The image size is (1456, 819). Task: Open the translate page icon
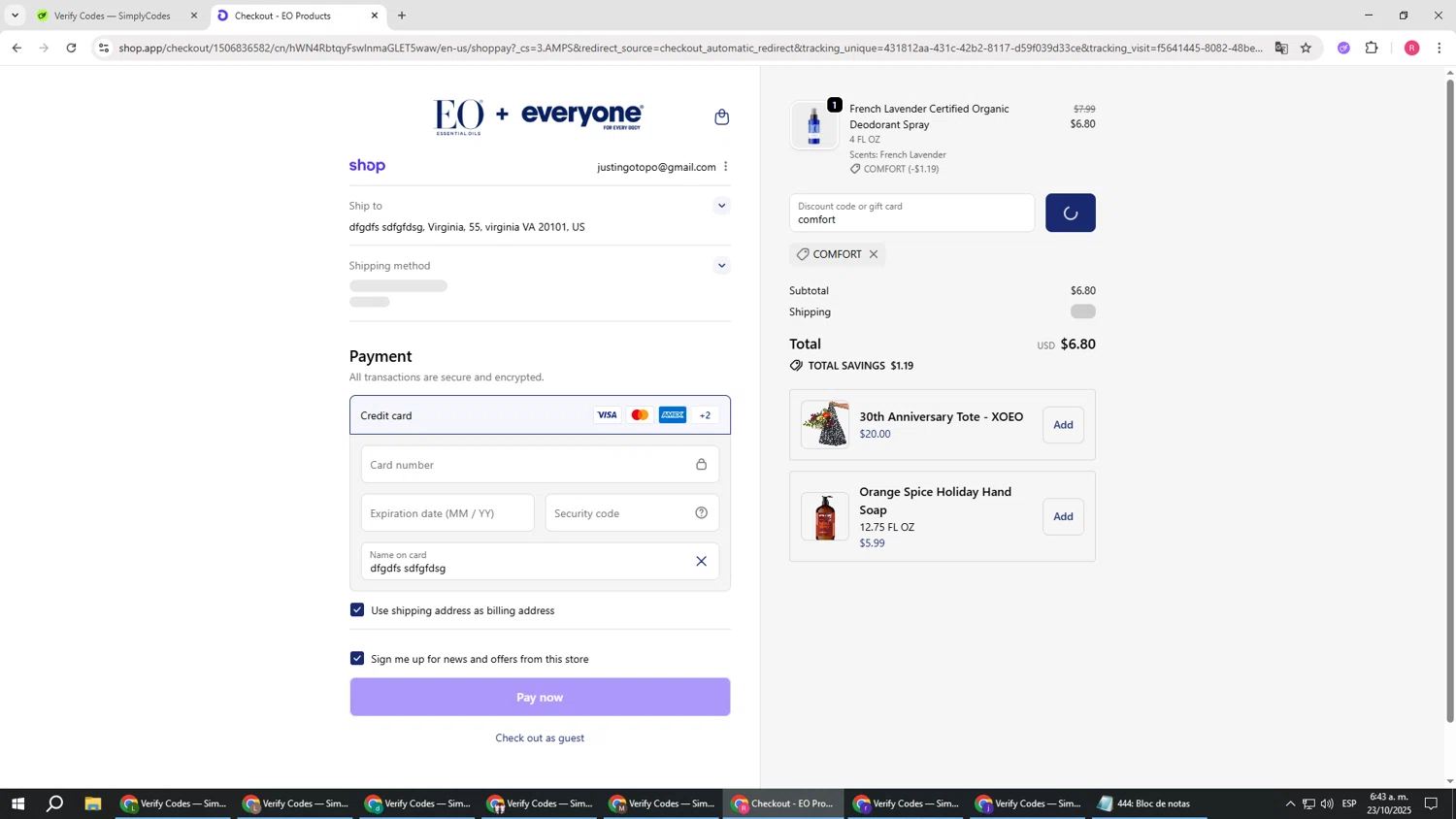point(1281,48)
